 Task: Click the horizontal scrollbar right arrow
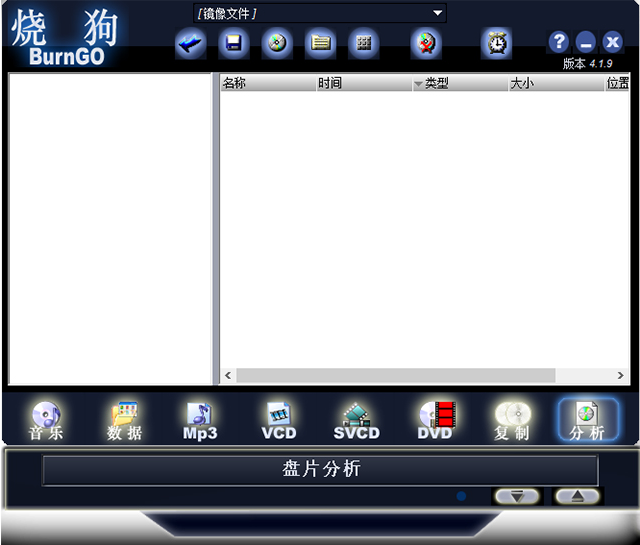pos(621,375)
